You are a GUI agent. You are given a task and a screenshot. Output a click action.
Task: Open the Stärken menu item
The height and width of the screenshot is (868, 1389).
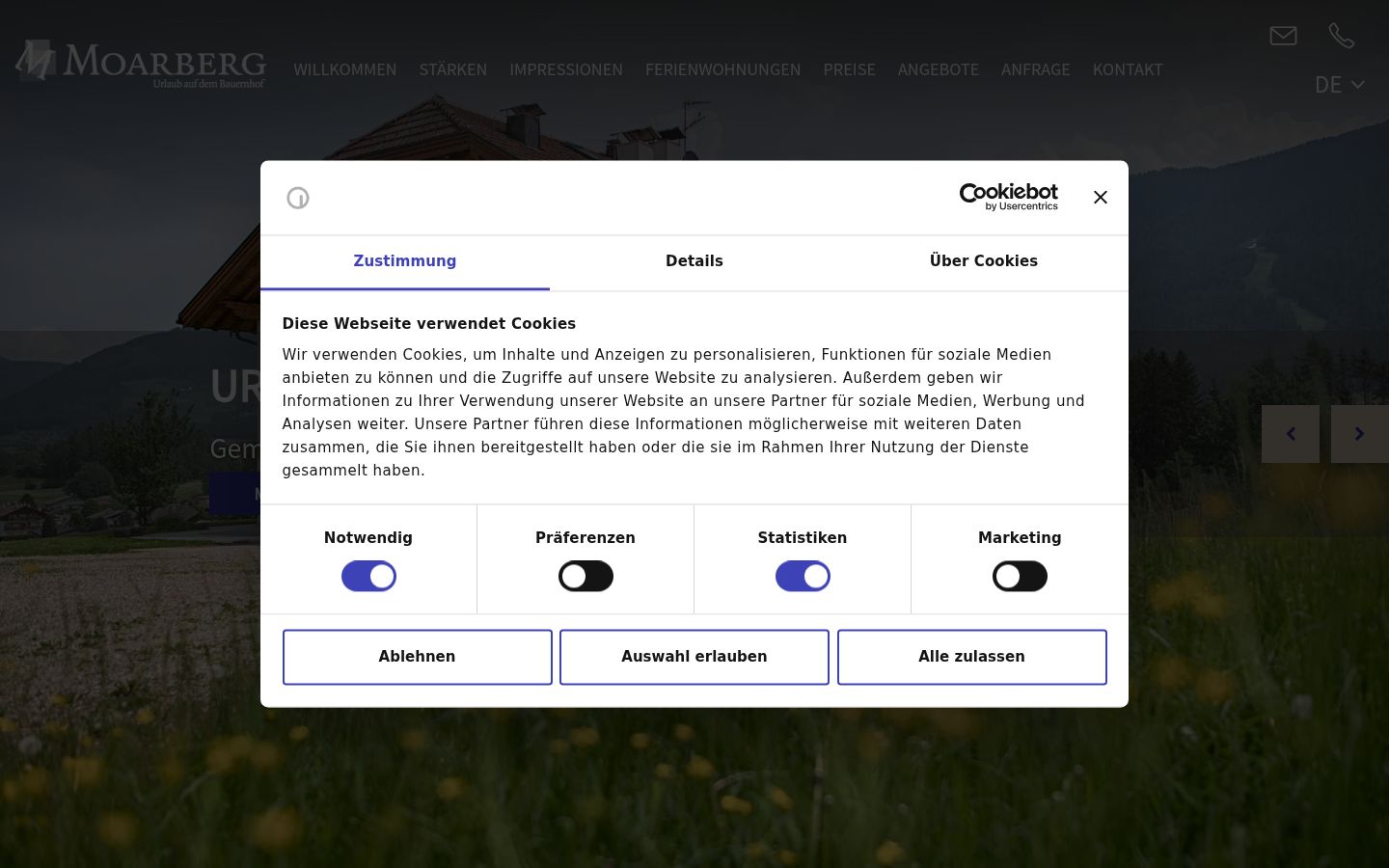point(453,69)
